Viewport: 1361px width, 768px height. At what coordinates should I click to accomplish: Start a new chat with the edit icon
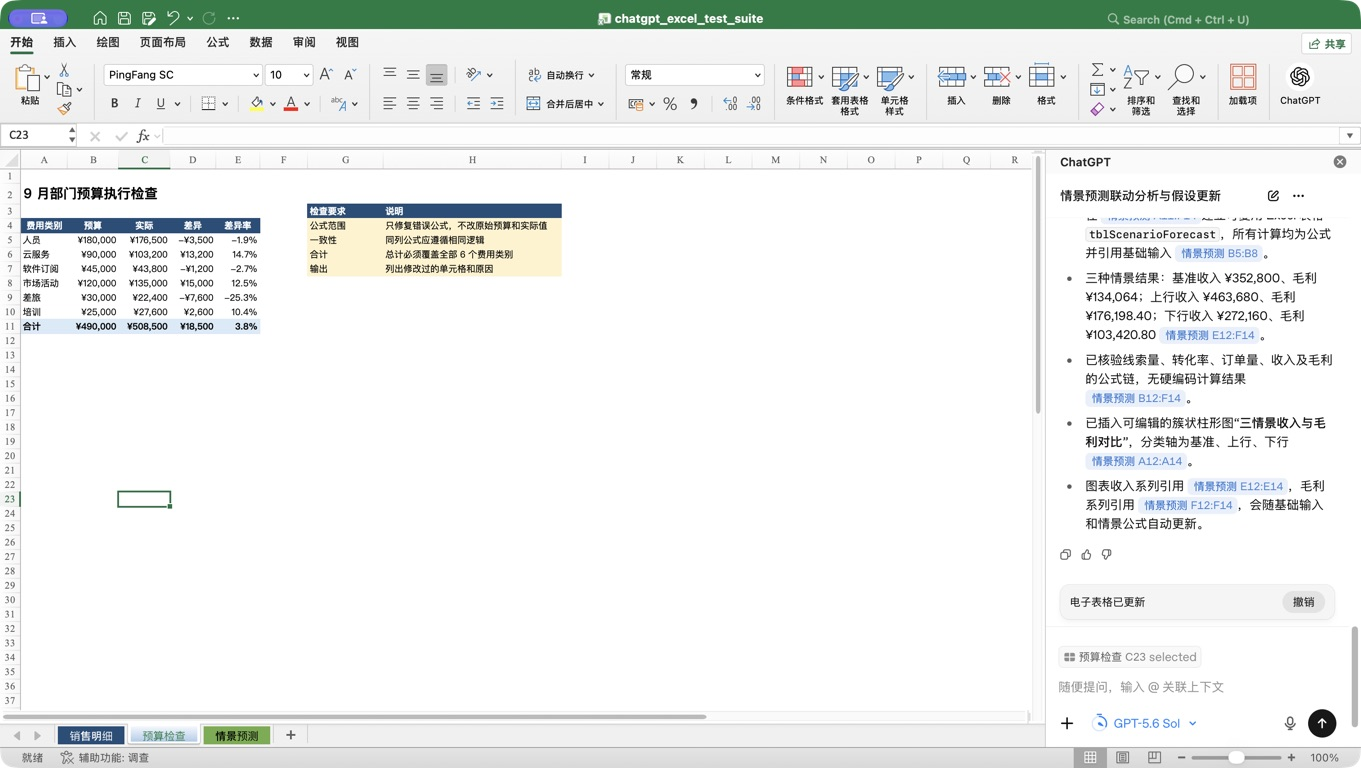click(1273, 196)
